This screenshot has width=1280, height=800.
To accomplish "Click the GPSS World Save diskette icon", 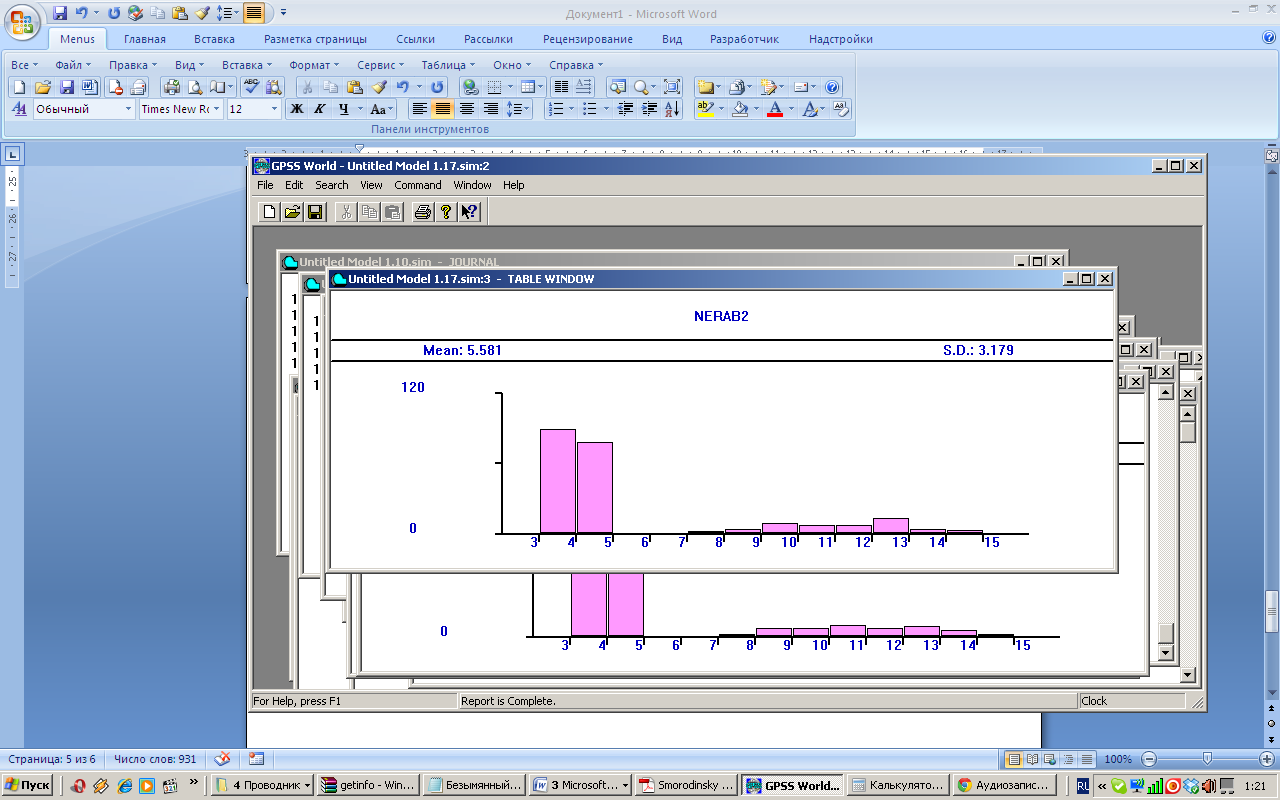I will [315, 211].
